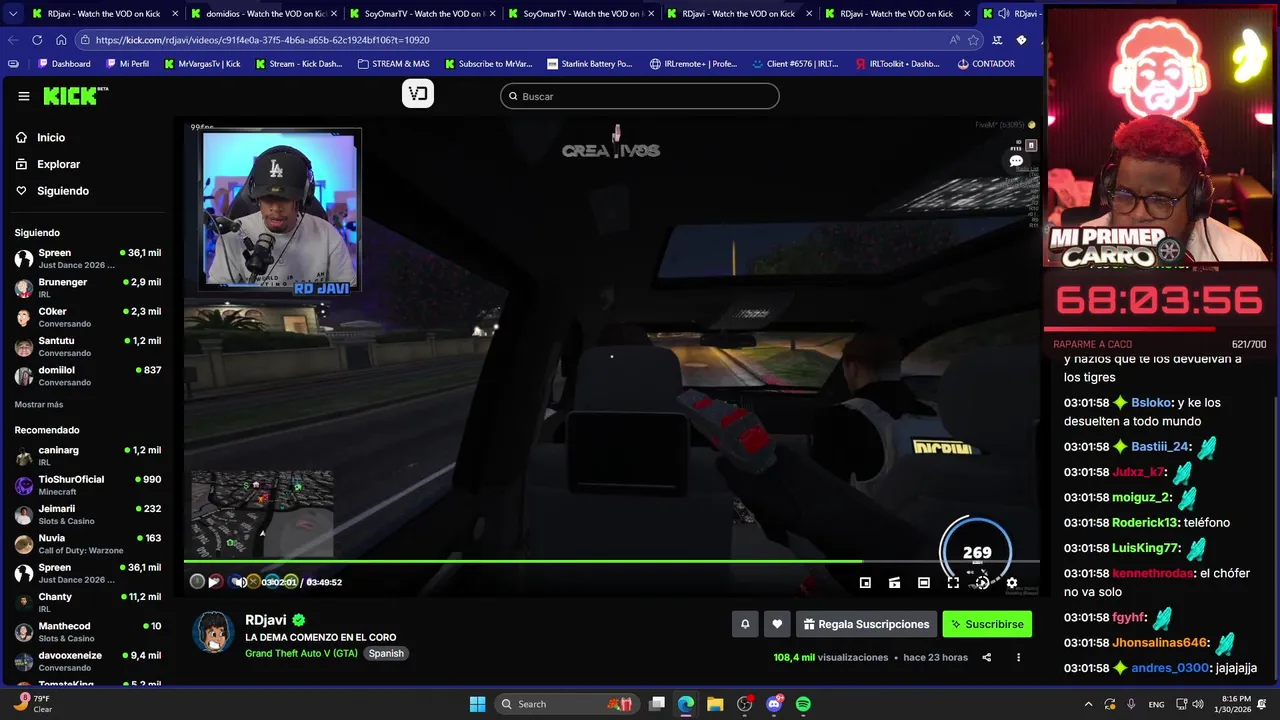Open weather widget 79°F Clear
The height and width of the screenshot is (720, 1280).
point(30,703)
